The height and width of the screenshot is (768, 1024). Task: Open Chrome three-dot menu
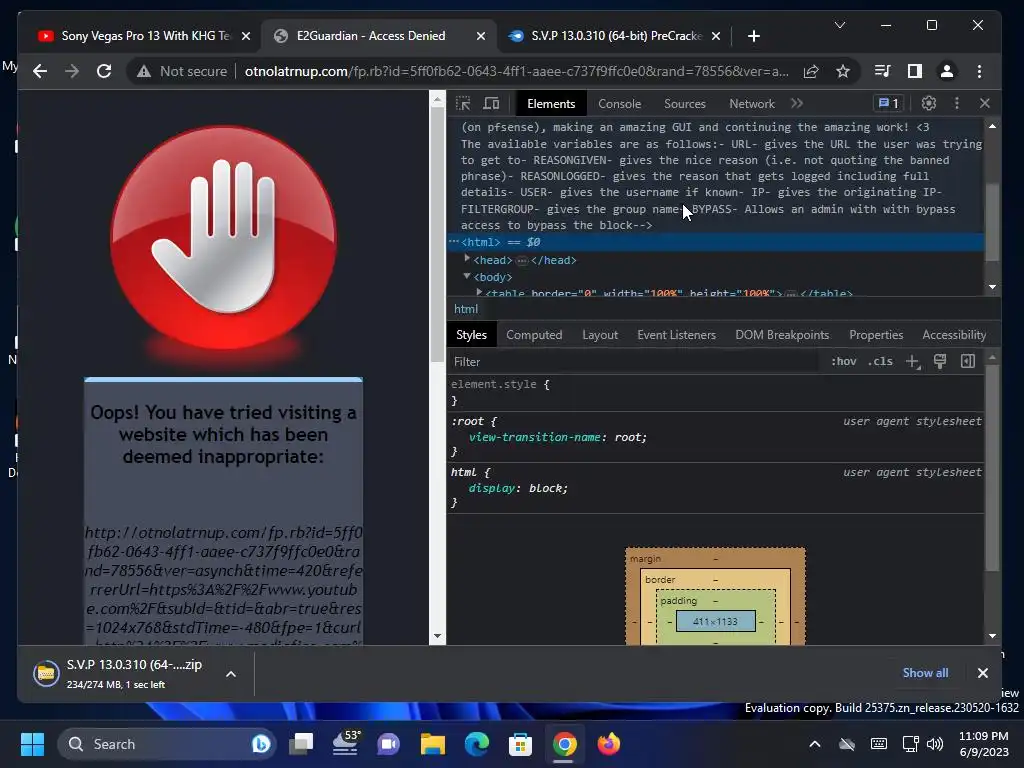[x=979, y=71]
